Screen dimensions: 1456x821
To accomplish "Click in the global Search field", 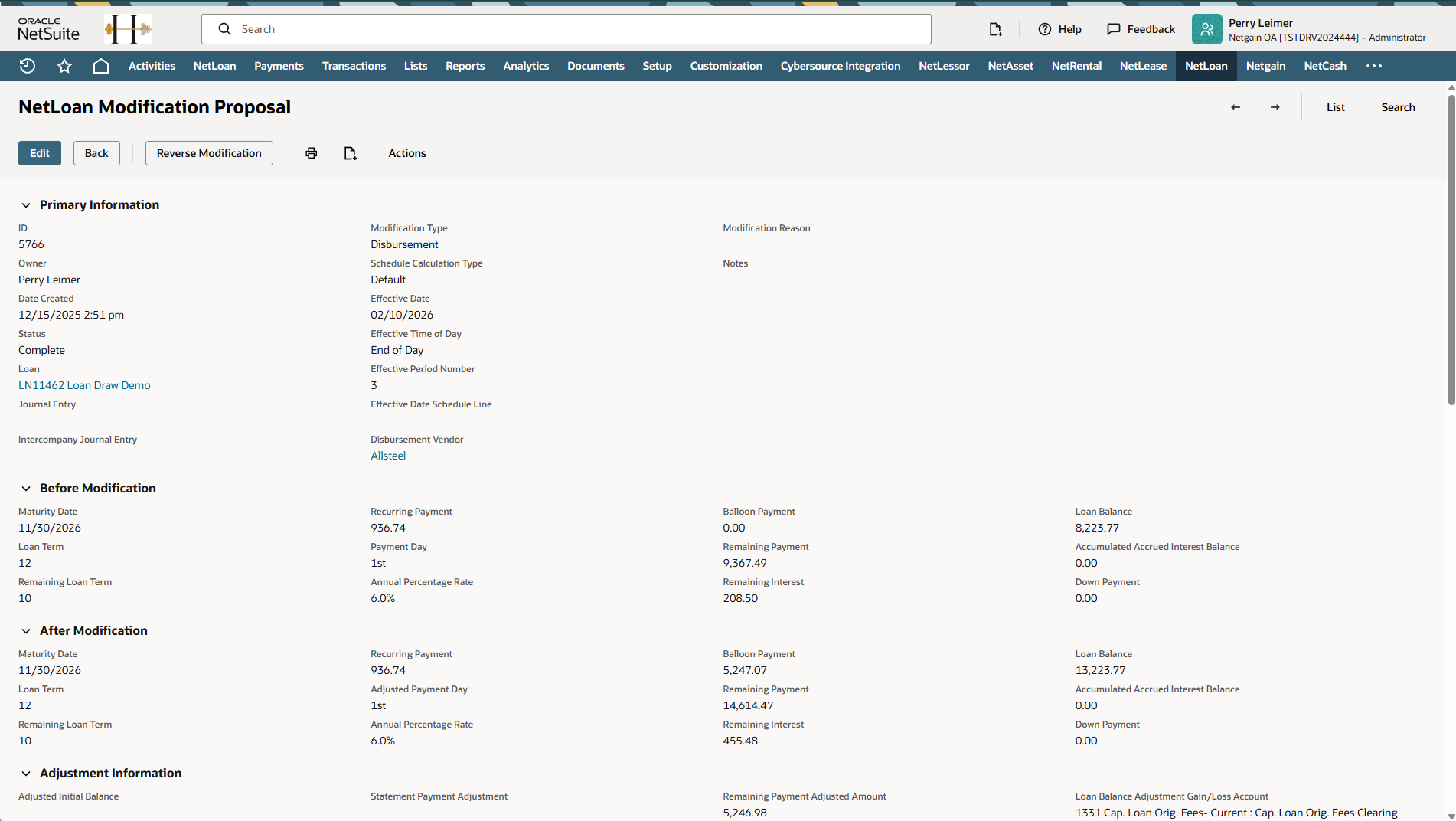I will pyautogui.click(x=566, y=29).
